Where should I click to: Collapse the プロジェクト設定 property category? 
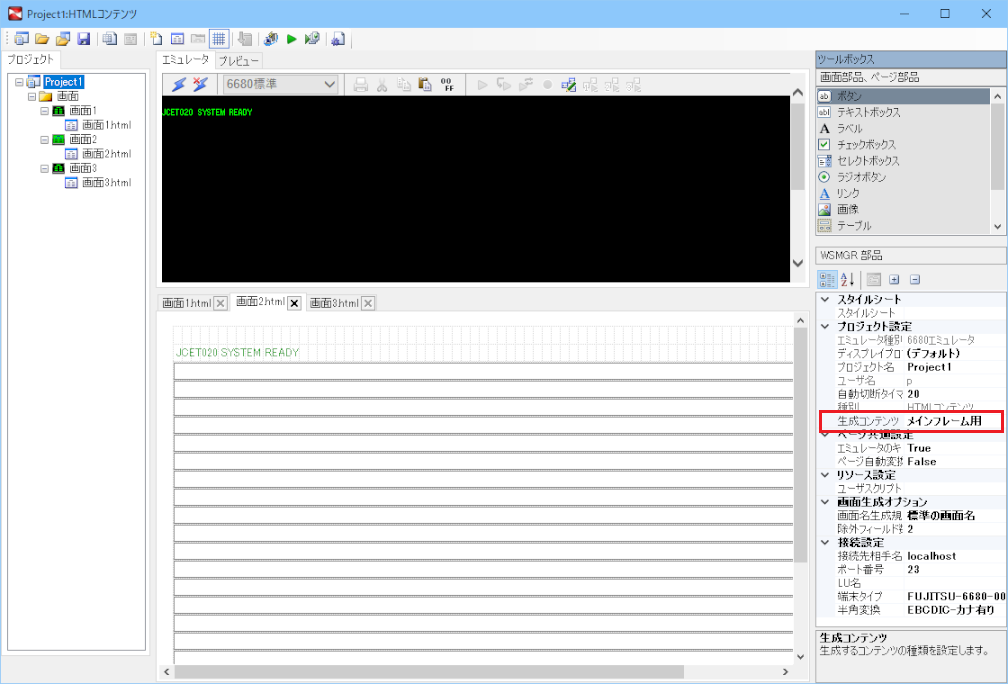(x=825, y=327)
